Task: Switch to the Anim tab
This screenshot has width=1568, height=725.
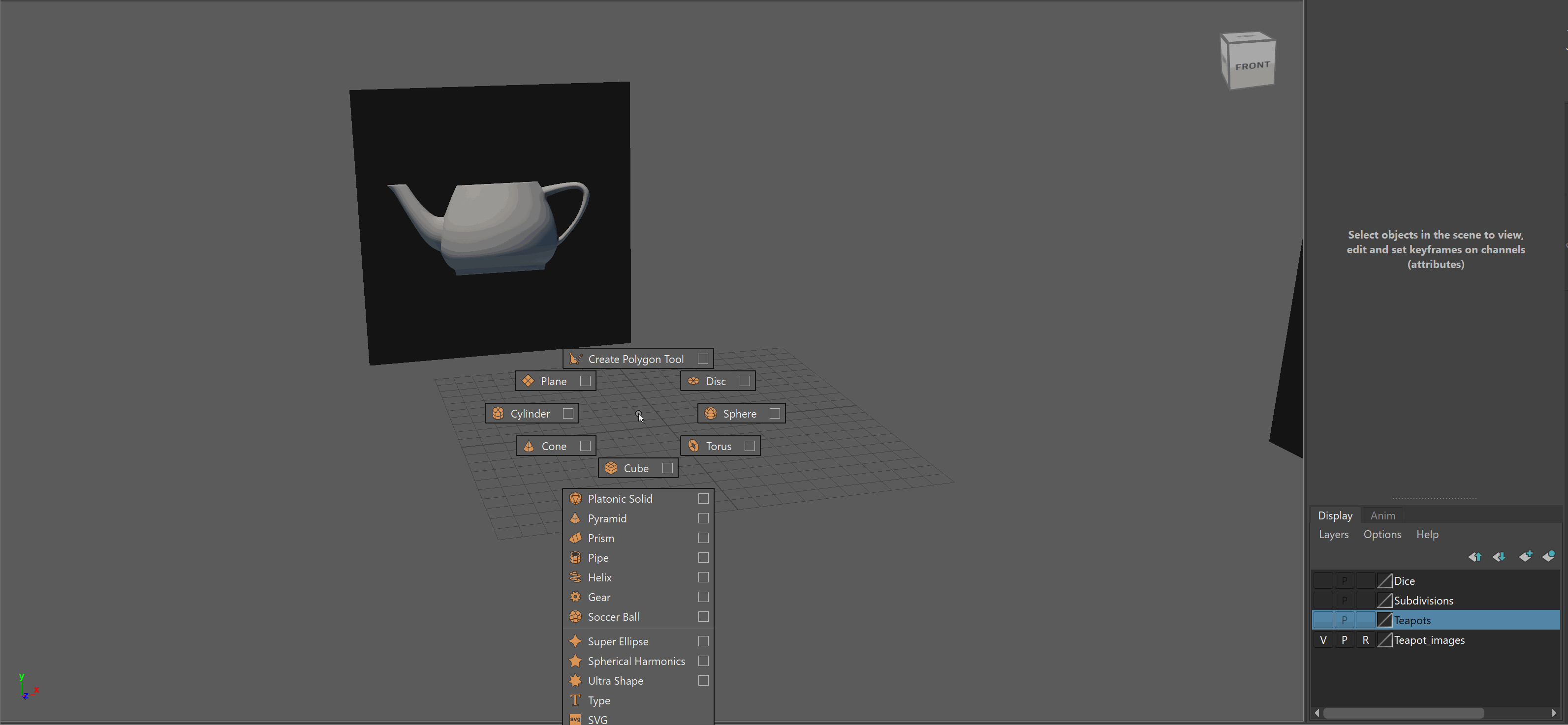Action: [1382, 515]
